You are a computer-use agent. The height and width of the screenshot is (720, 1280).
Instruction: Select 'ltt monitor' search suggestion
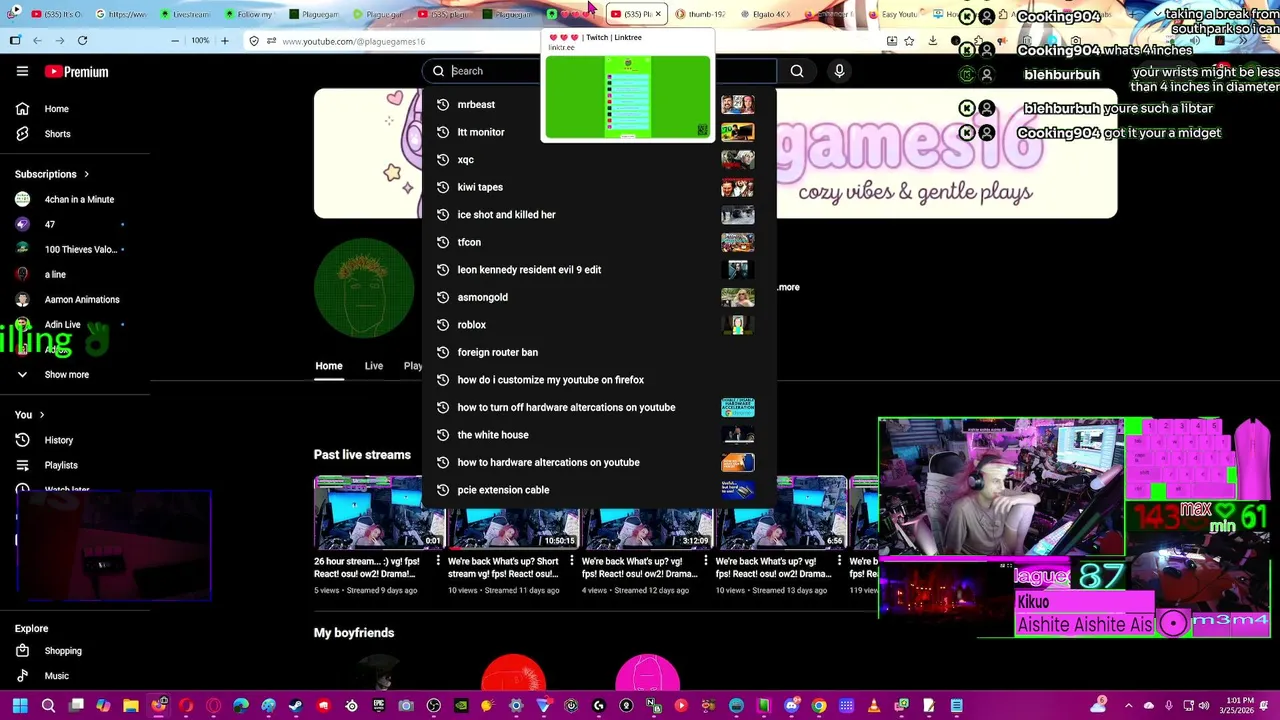tap(598, 132)
